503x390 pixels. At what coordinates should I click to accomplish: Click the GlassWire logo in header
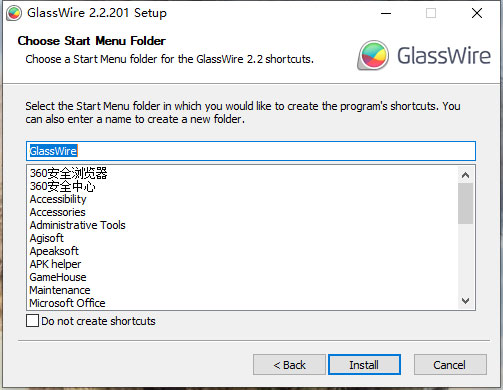(x=424, y=55)
